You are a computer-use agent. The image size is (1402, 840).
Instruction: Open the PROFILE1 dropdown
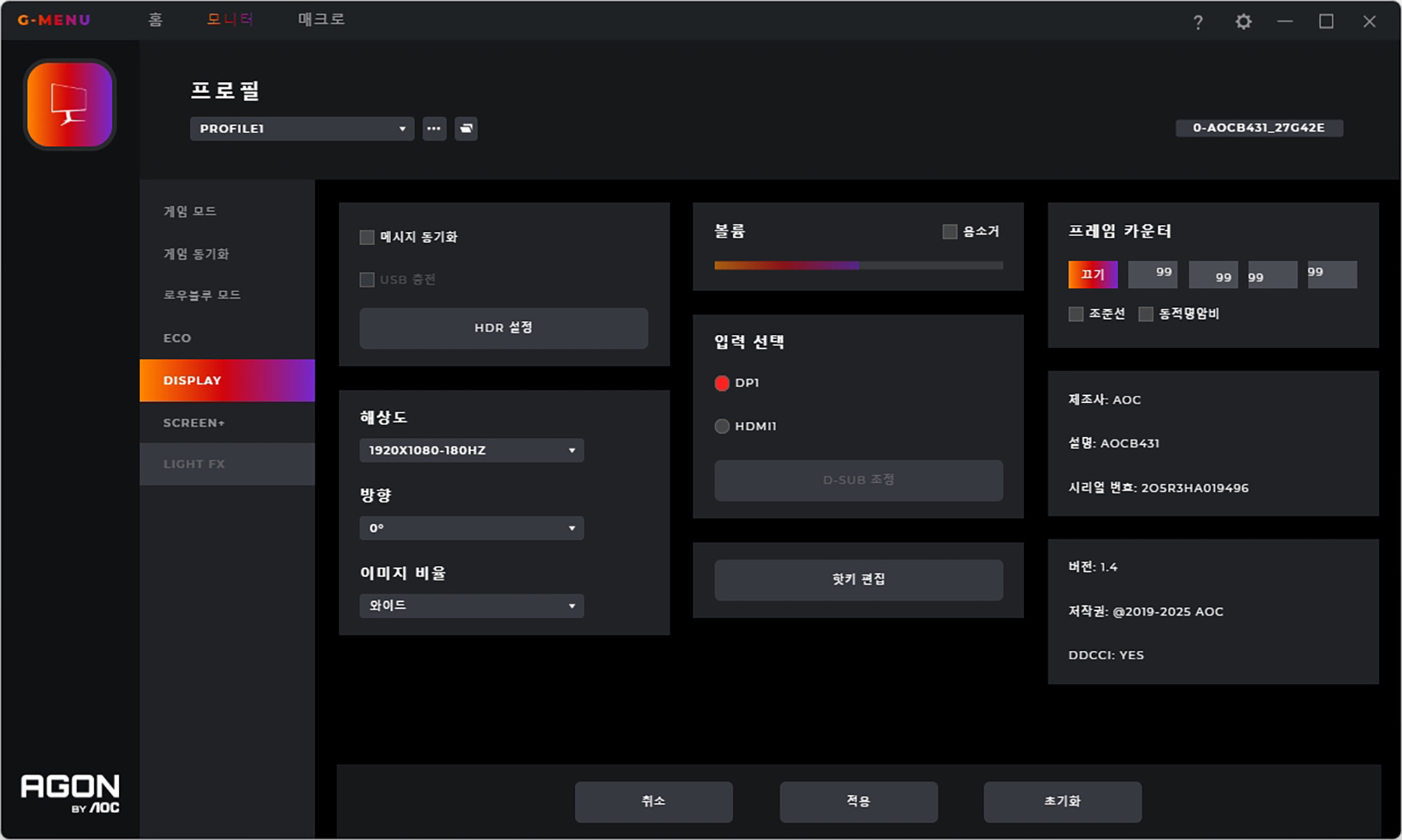coord(301,129)
